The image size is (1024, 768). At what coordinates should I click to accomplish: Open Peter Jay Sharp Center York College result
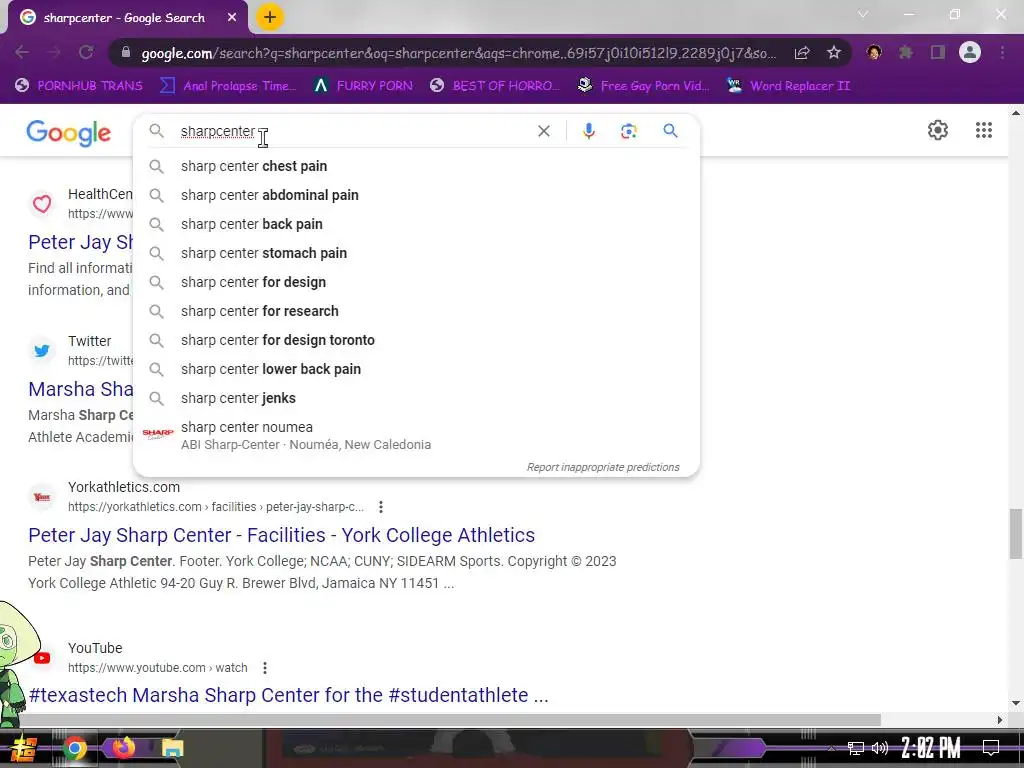point(281,535)
